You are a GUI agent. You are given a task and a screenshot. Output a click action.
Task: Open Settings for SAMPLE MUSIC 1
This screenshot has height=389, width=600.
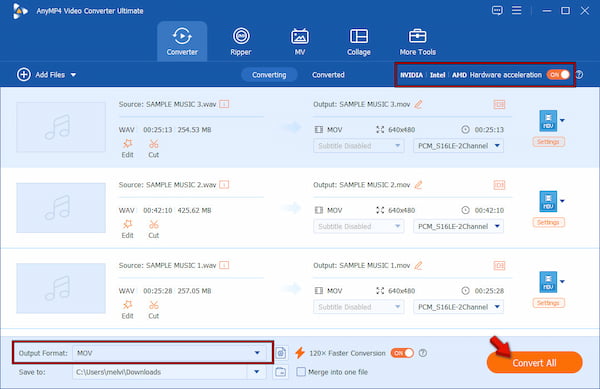click(548, 303)
